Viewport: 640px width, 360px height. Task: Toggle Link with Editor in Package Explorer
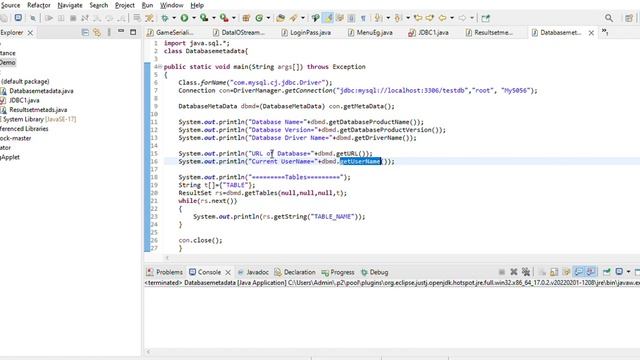(x=97, y=32)
